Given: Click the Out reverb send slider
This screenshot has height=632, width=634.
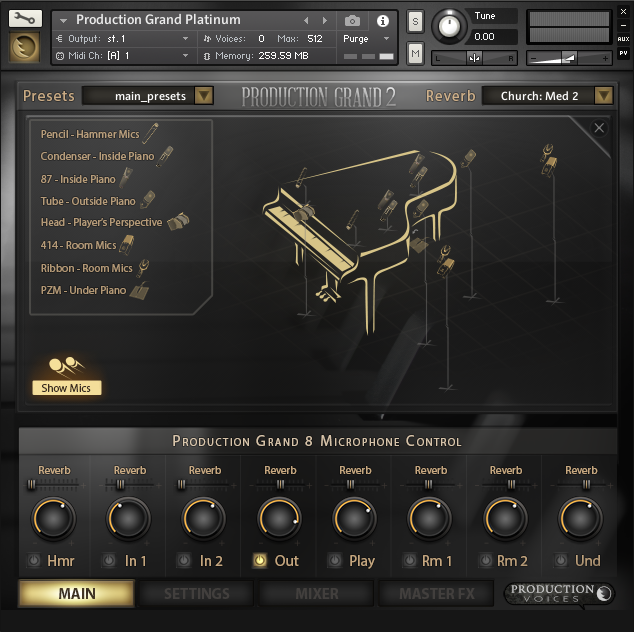Looking at the screenshot, I should click(x=280, y=484).
